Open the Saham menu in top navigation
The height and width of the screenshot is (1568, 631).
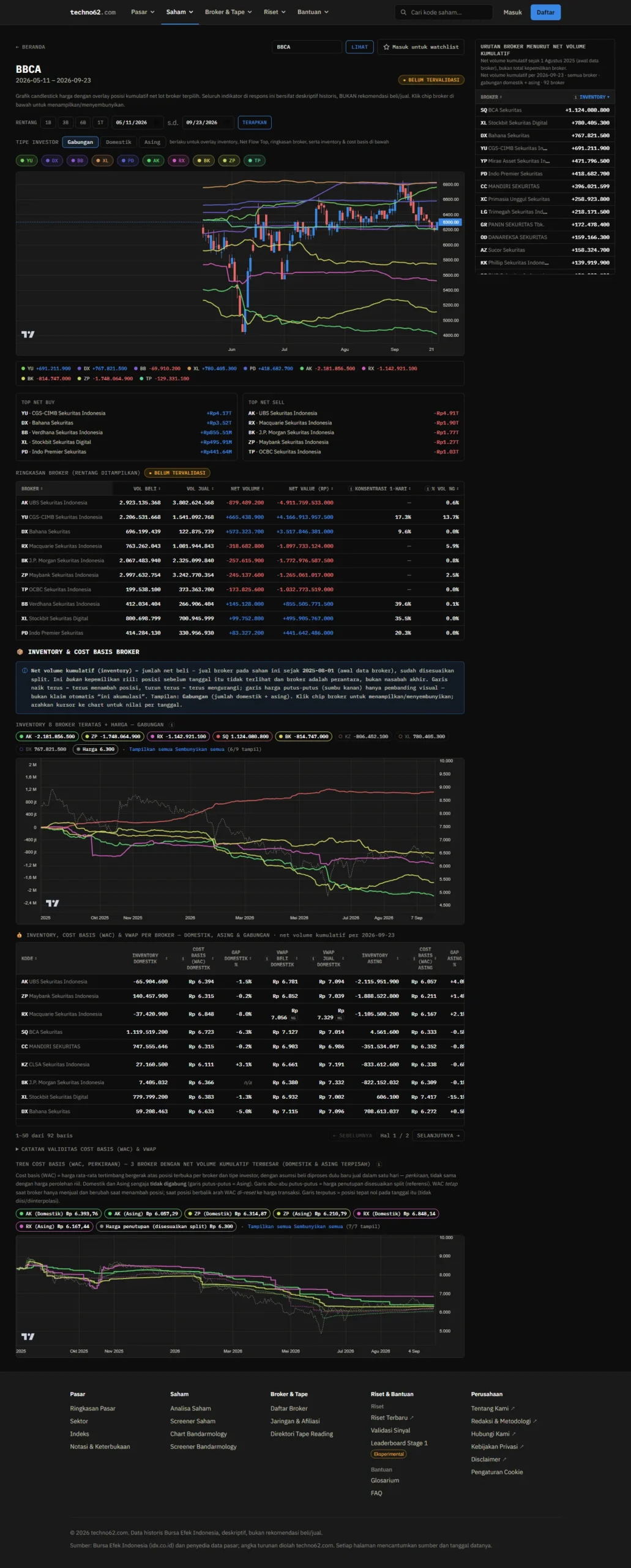point(180,12)
